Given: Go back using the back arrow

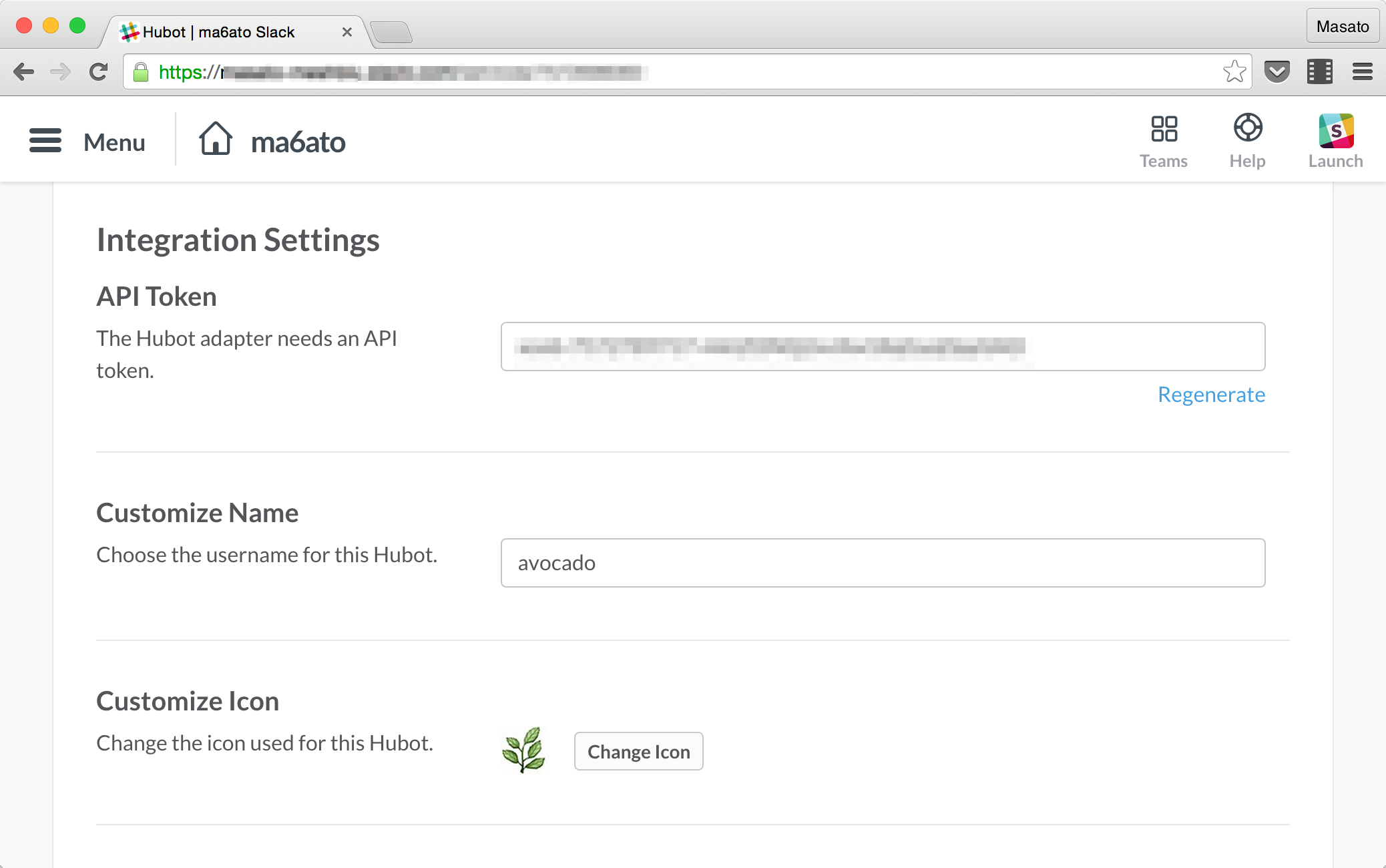Looking at the screenshot, I should [x=25, y=71].
